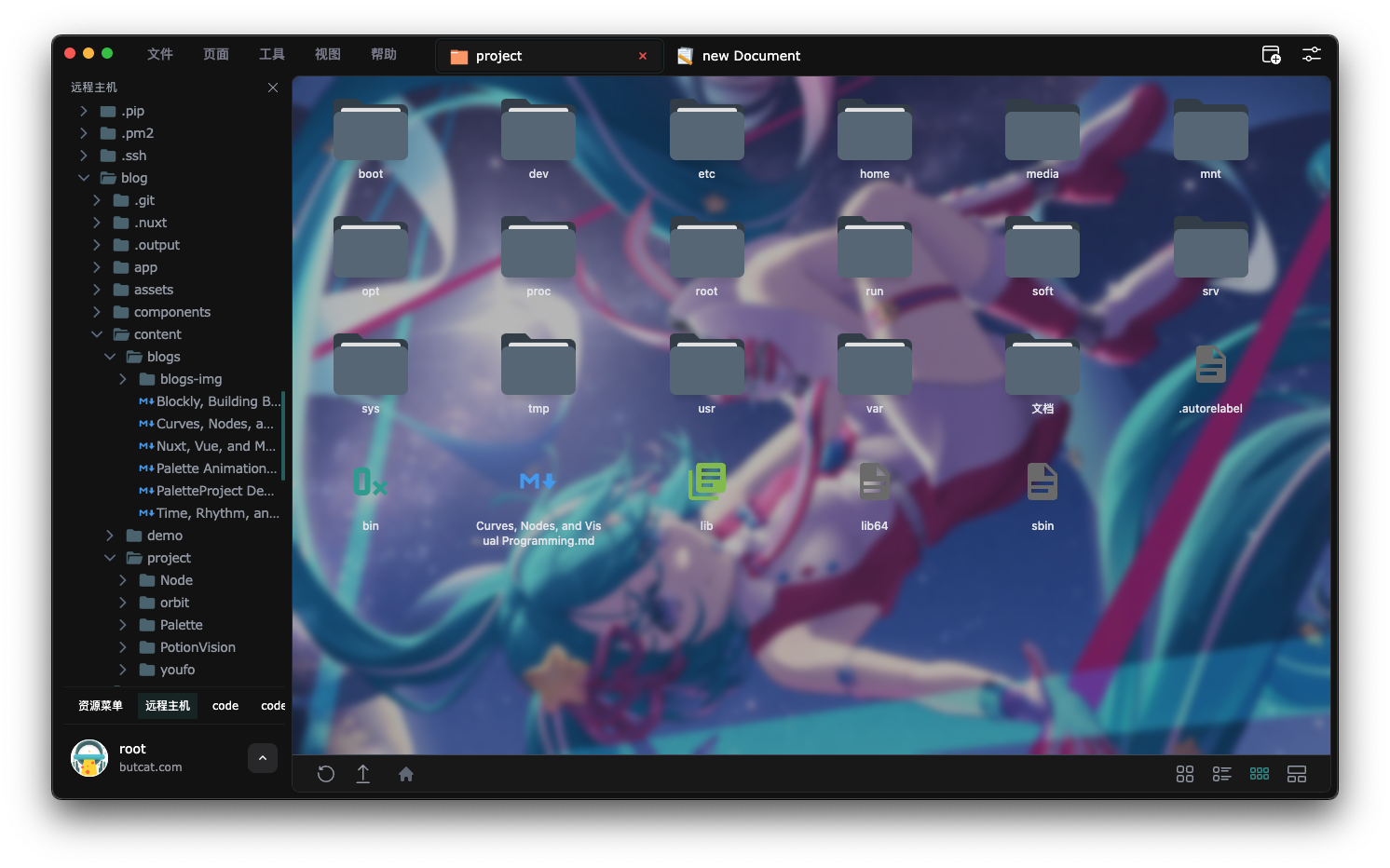This screenshot has height=868, width=1390.
Task: Expand the .ssh folder in tree
Action: (x=84, y=156)
